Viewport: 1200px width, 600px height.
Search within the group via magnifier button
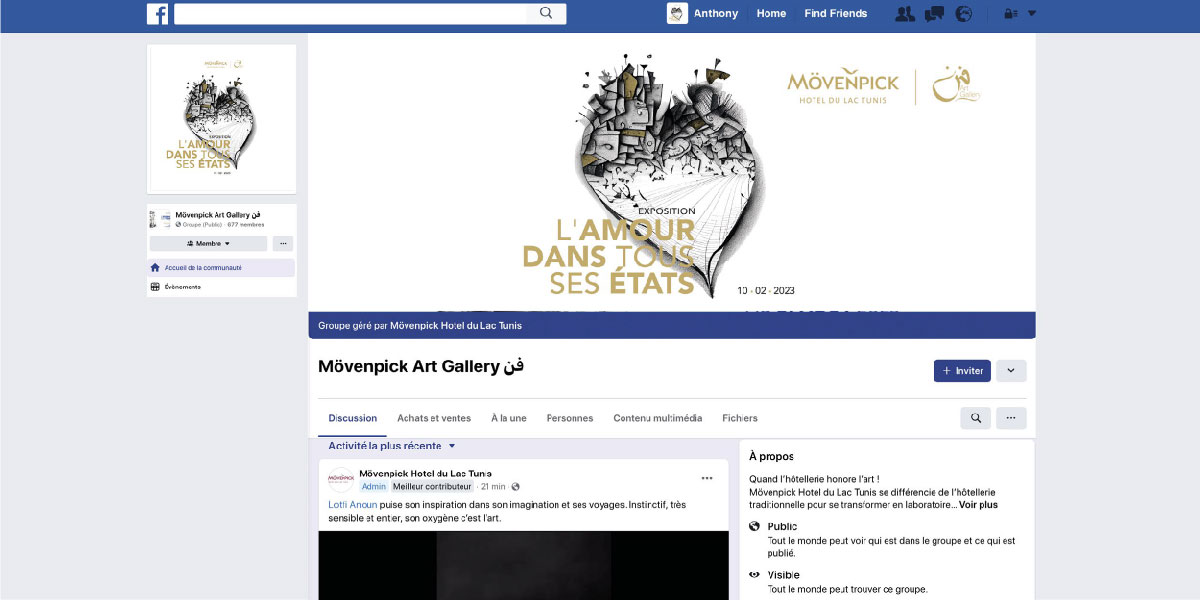(975, 418)
